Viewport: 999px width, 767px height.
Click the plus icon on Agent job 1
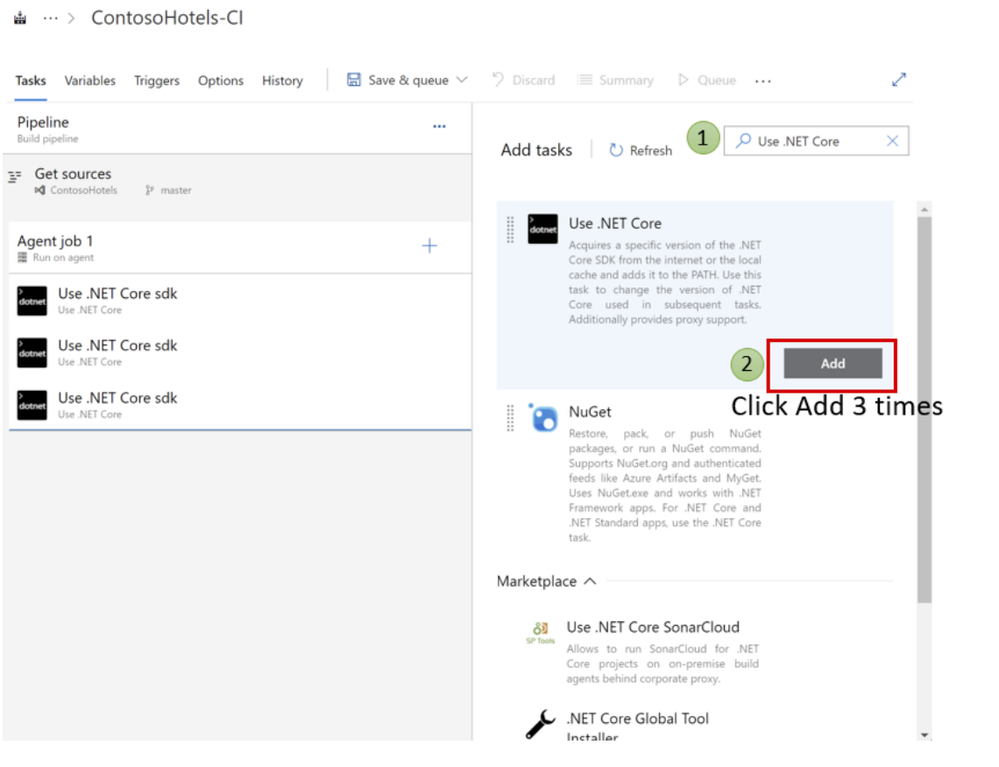[x=429, y=246]
